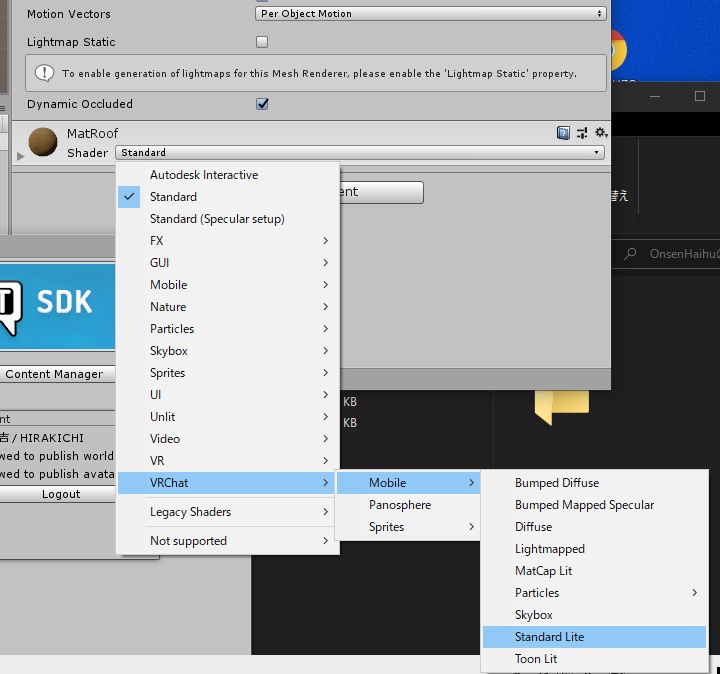720x674 pixels.
Task: Choose the Standard Lite shader
Action: pyautogui.click(x=594, y=637)
